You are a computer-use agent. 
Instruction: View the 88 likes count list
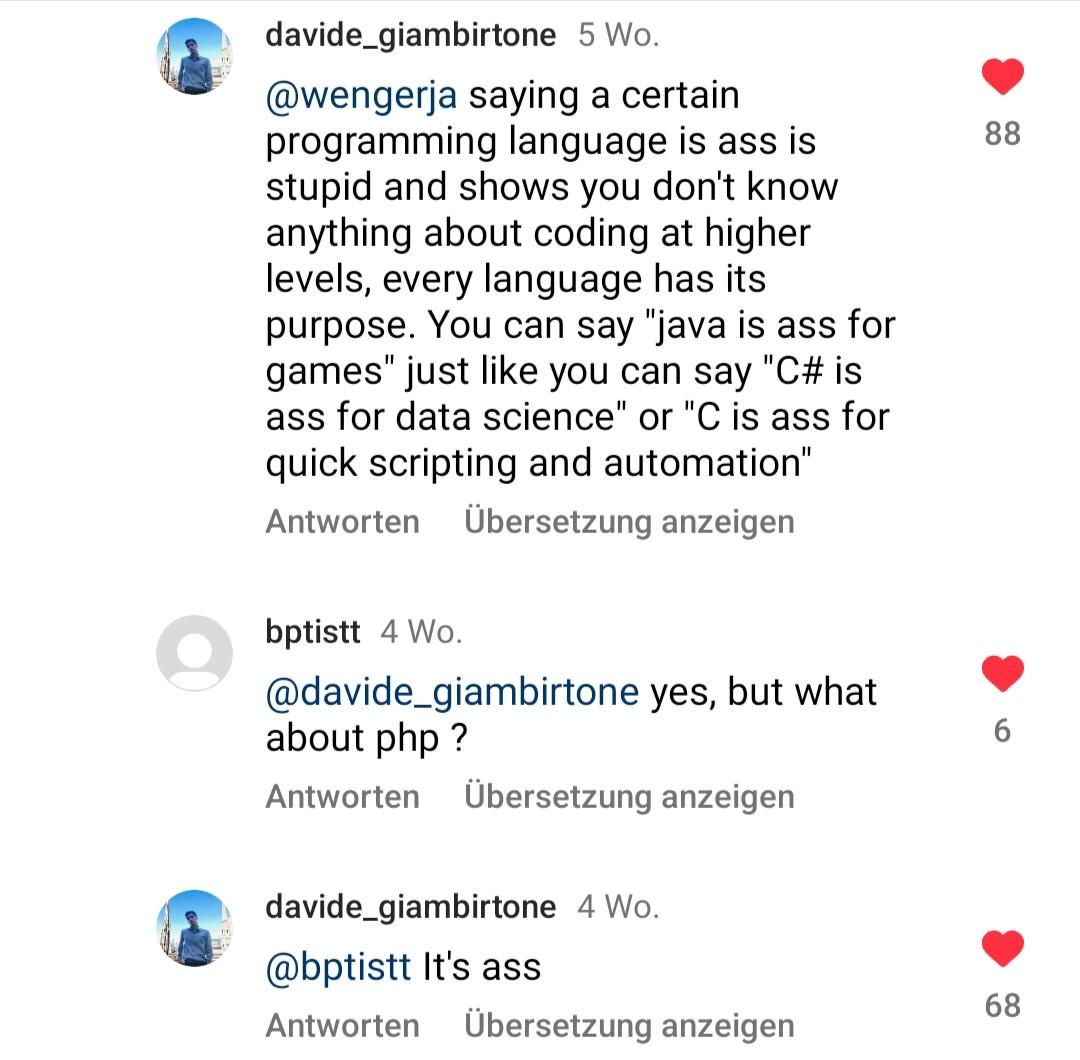1002,134
